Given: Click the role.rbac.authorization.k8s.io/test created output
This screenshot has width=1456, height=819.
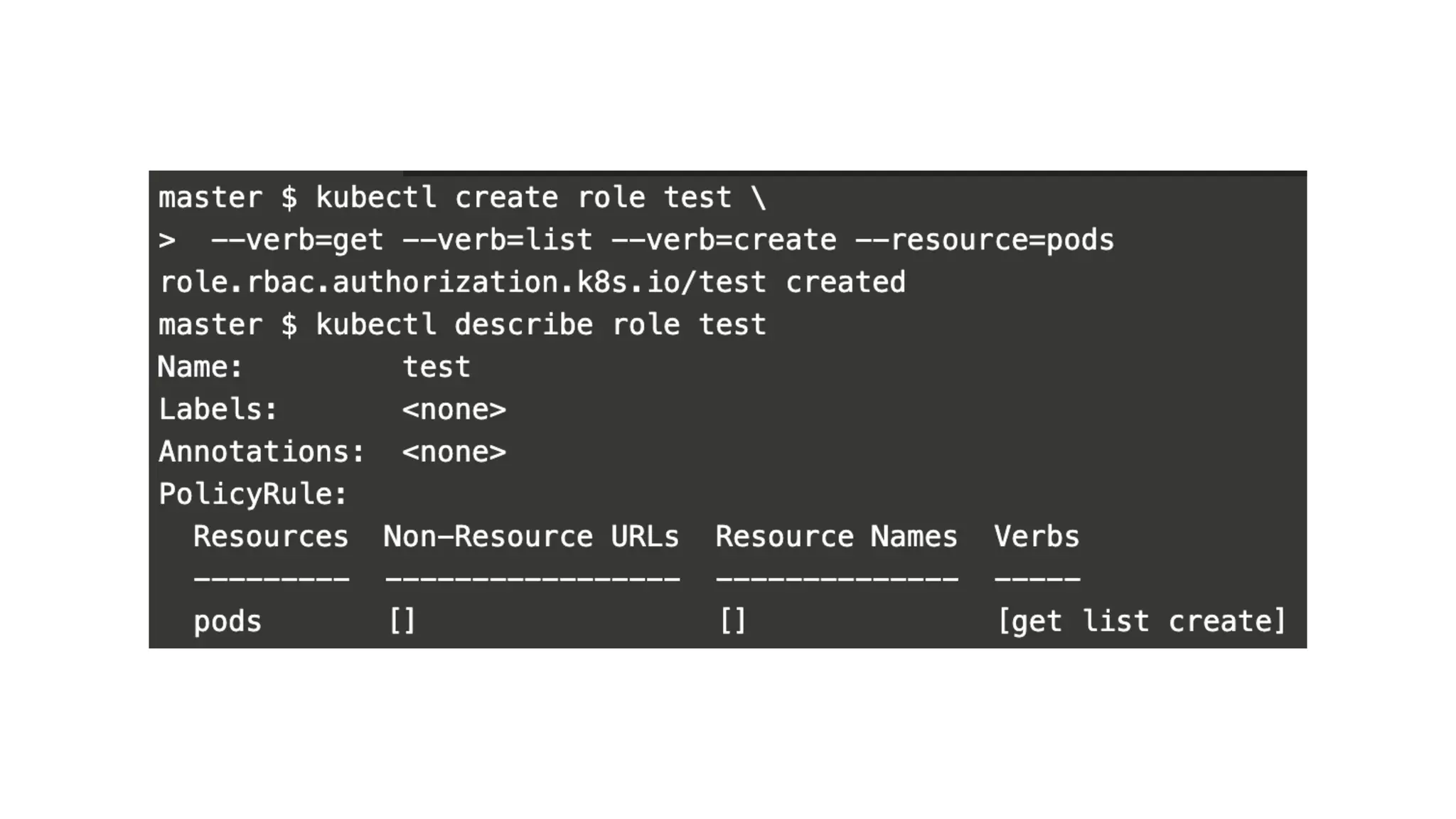Looking at the screenshot, I should click(x=532, y=282).
